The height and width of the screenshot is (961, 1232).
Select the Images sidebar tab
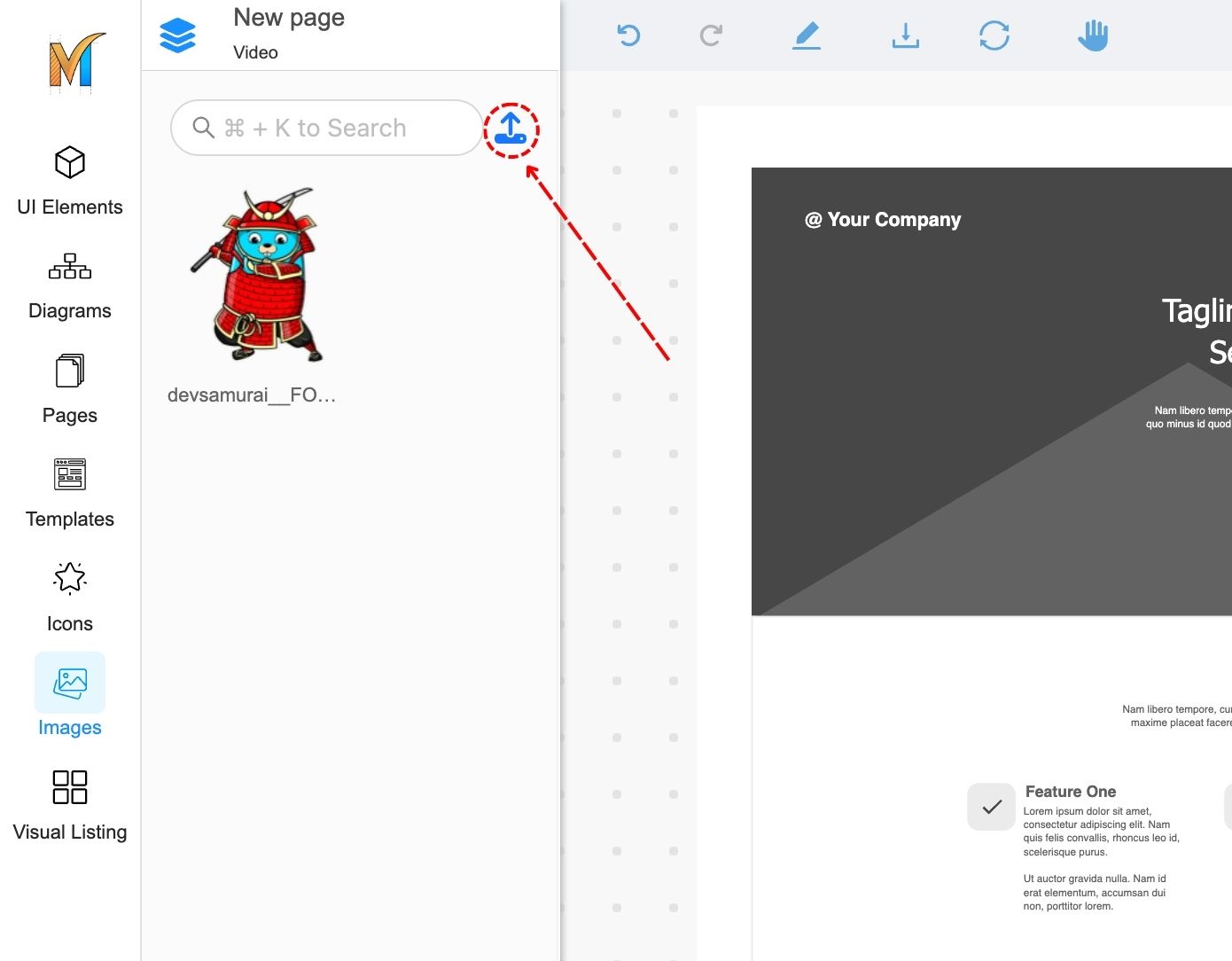point(70,696)
